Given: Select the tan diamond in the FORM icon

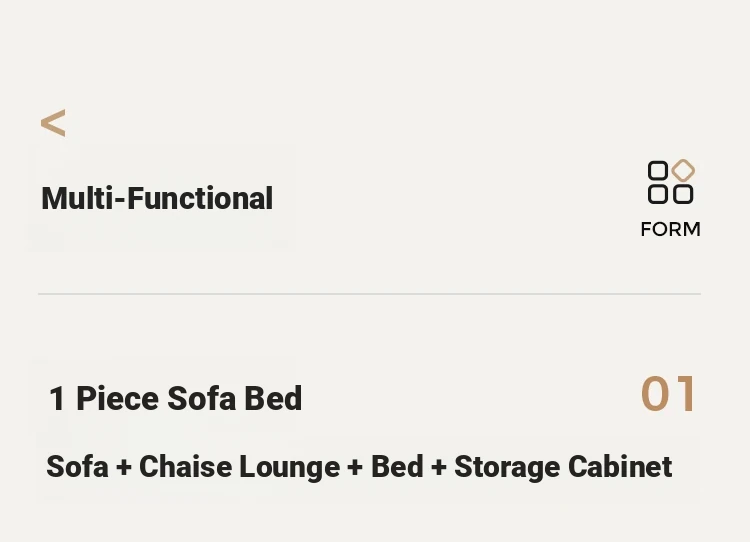Looking at the screenshot, I should click(x=683, y=170).
